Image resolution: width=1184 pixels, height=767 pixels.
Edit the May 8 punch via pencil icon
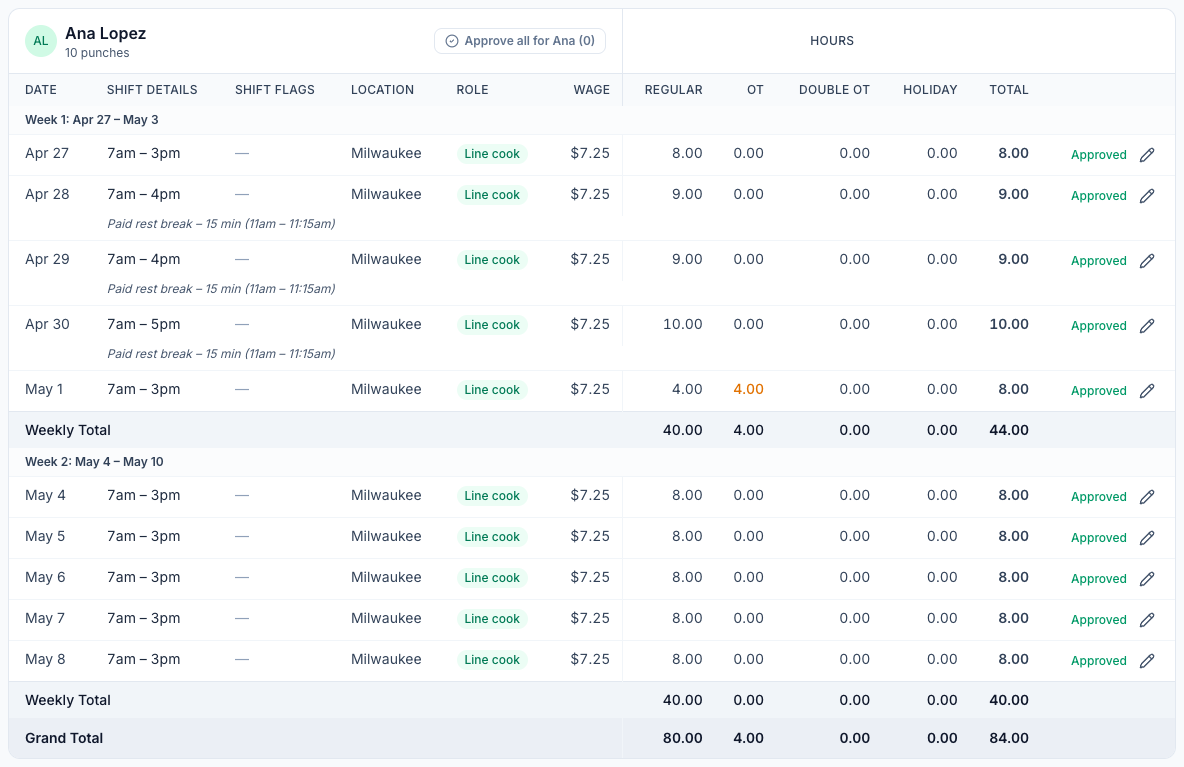coord(1147,660)
